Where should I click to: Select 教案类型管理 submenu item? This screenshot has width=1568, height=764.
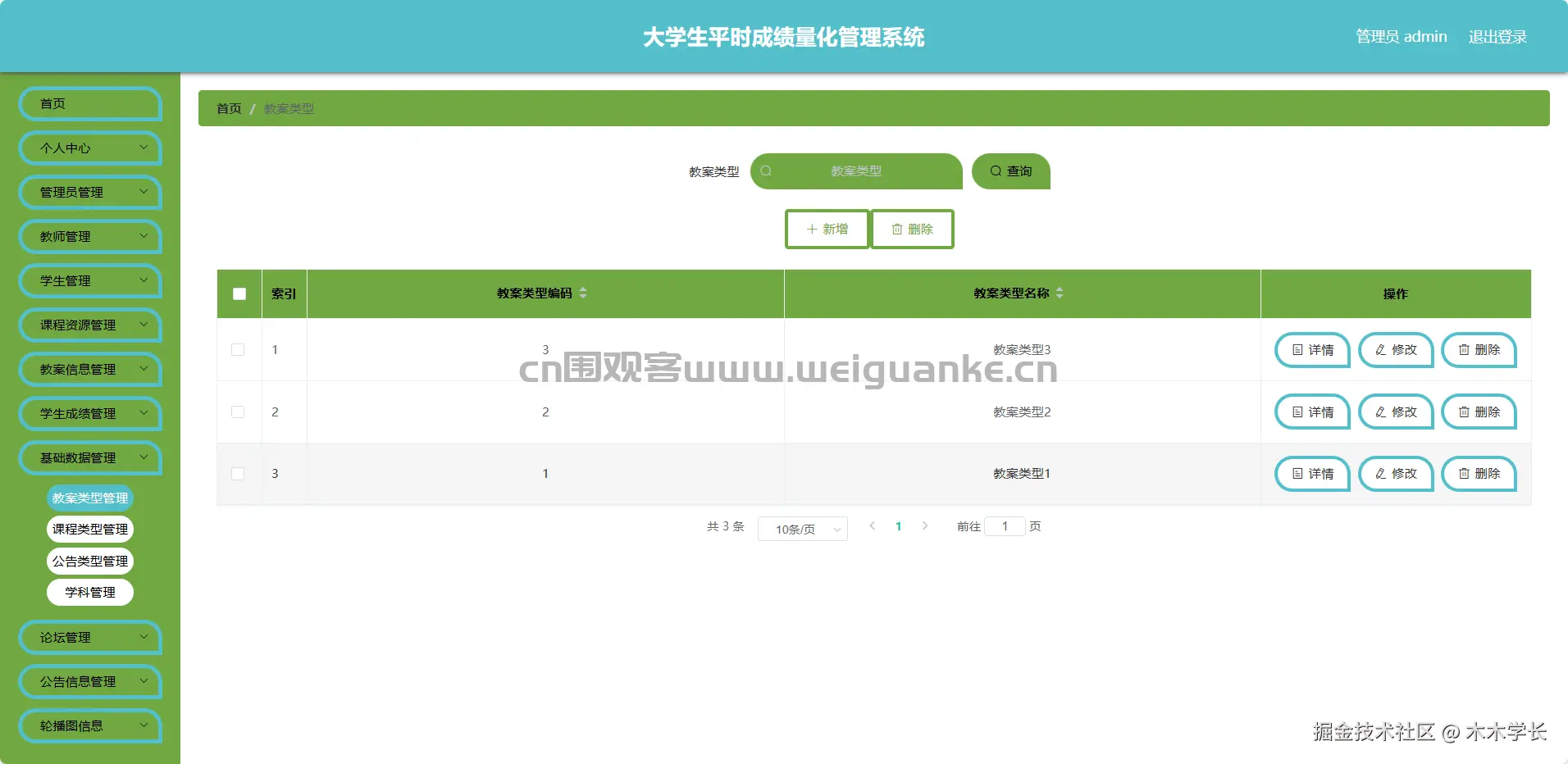click(x=90, y=498)
